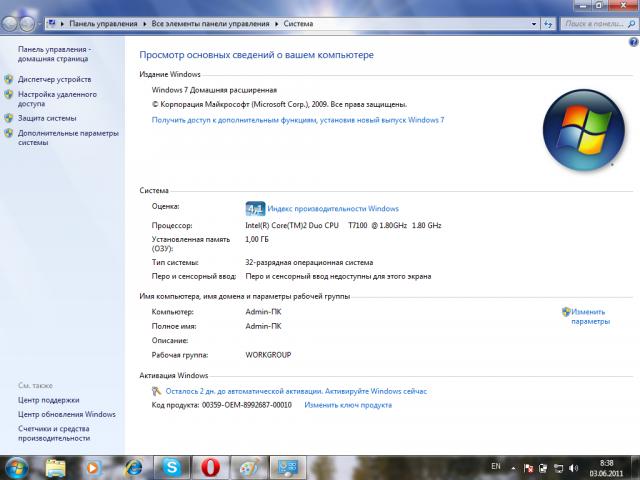Click the Windows Experience Index rating icon

point(255,209)
